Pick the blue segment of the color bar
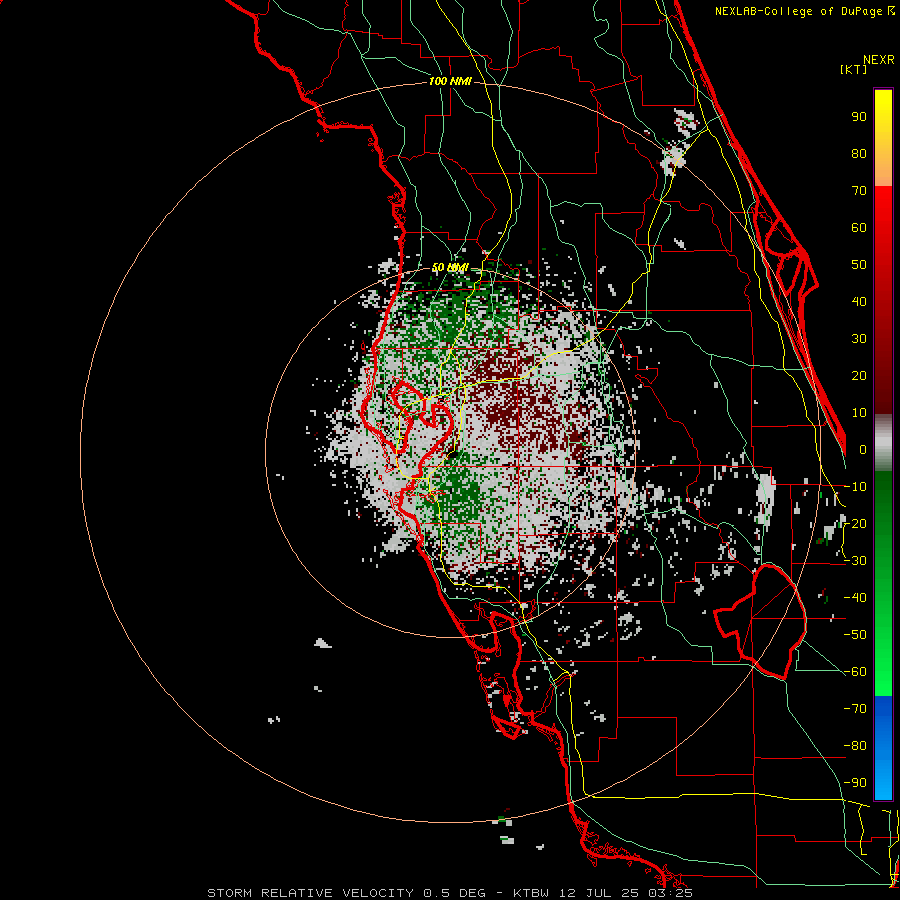The width and height of the screenshot is (900, 900). (883, 748)
